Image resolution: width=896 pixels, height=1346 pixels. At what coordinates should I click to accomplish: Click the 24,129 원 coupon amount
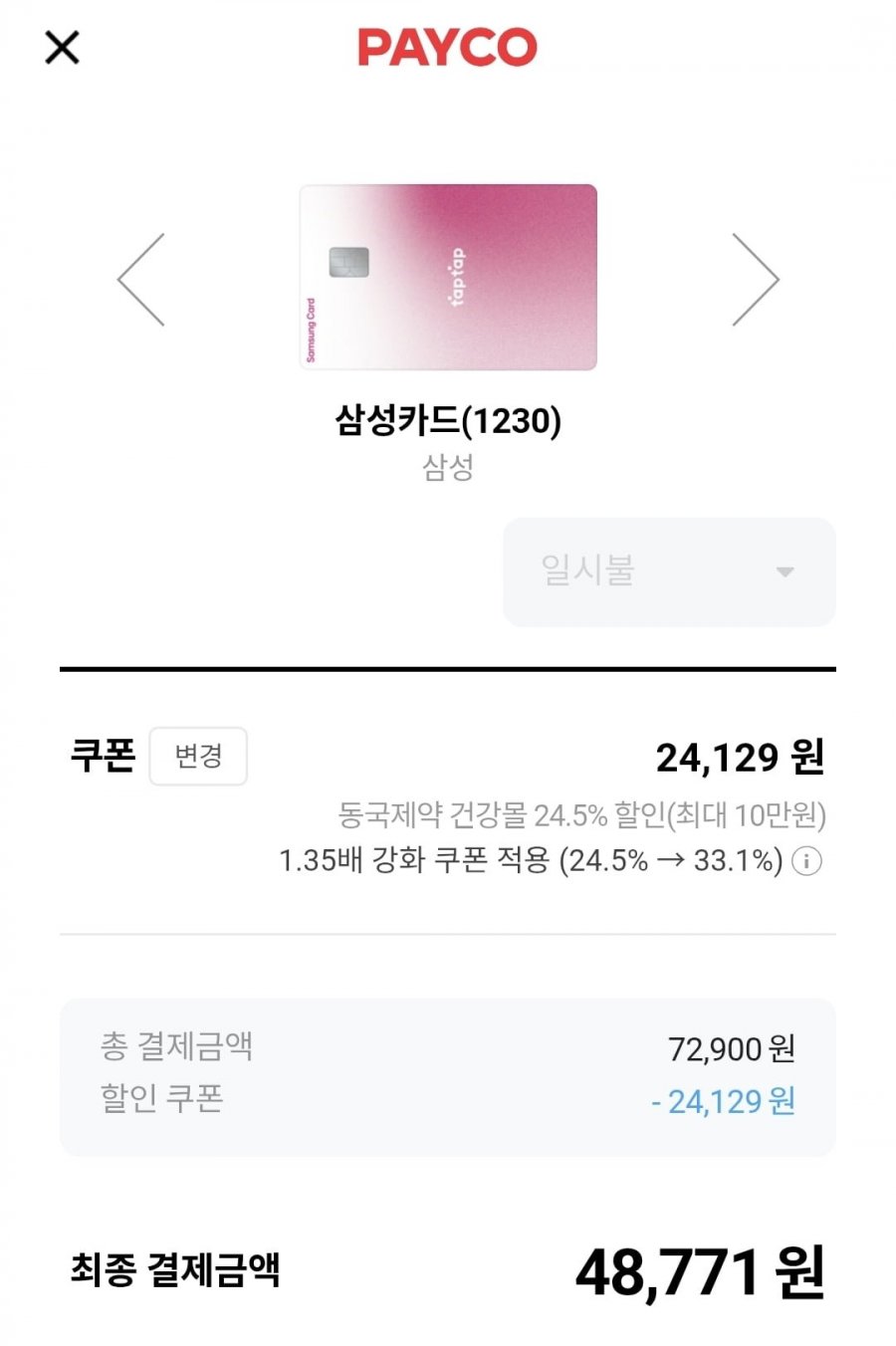click(740, 758)
